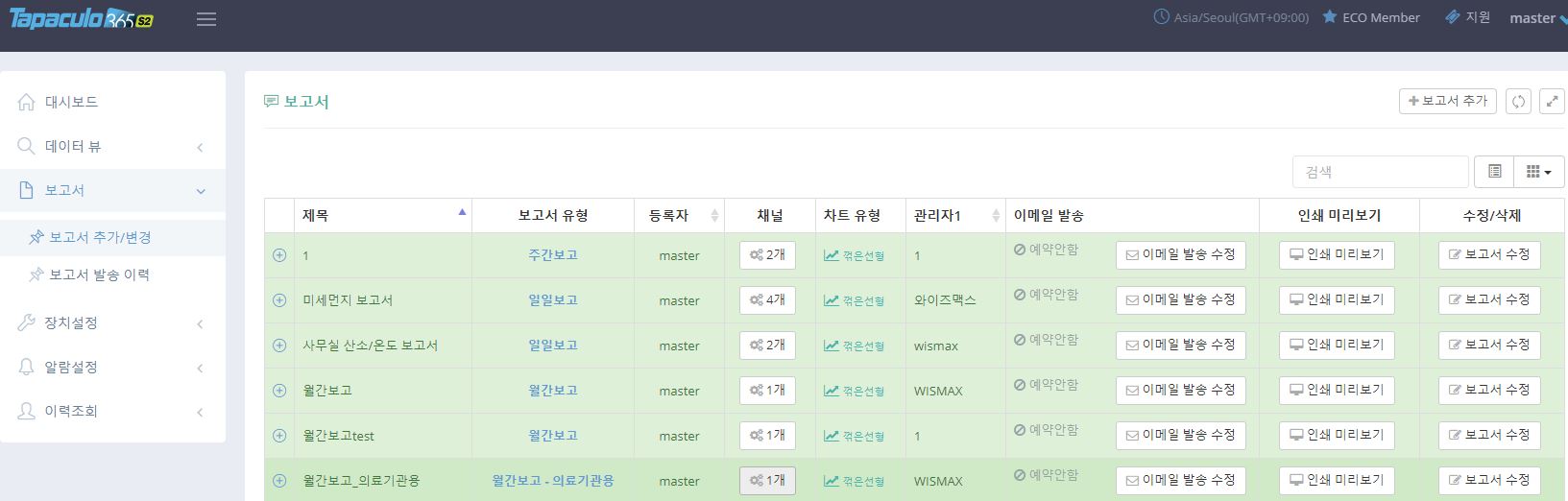Toggle the card view list icon
The image size is (1568, 501).
(x=1494, y=172)
